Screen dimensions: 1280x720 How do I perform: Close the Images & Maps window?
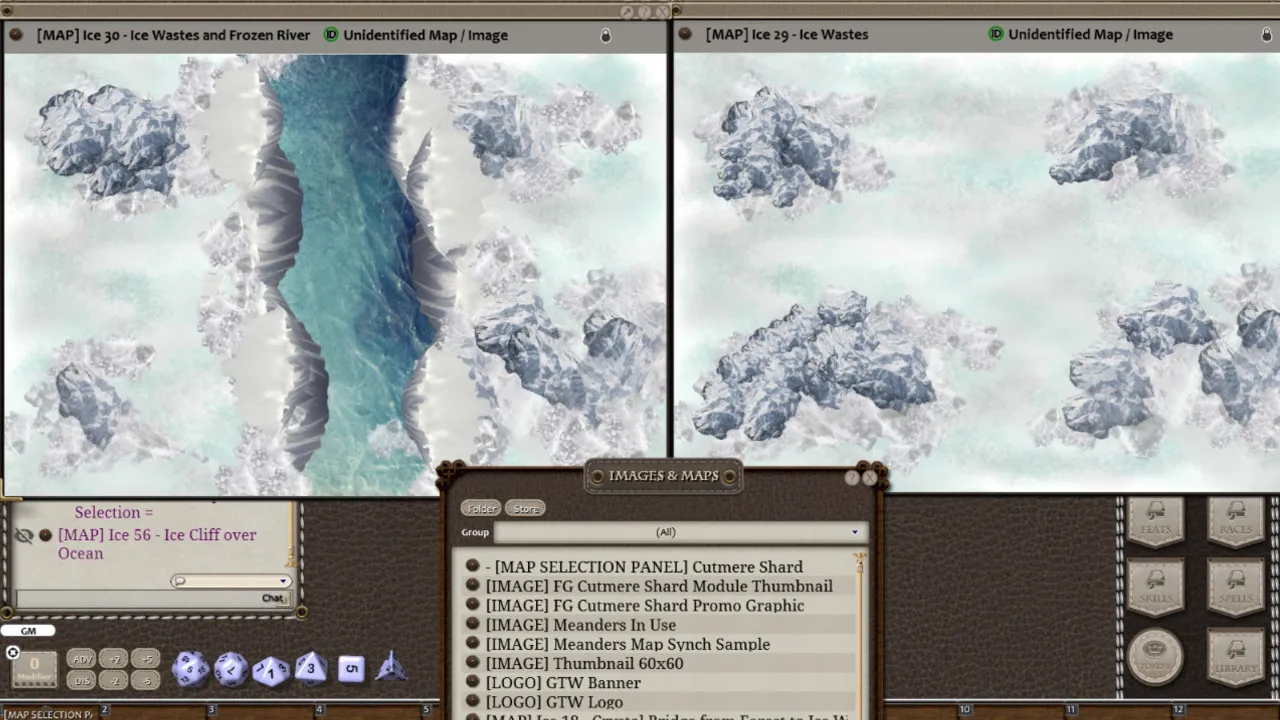(869, 478)
